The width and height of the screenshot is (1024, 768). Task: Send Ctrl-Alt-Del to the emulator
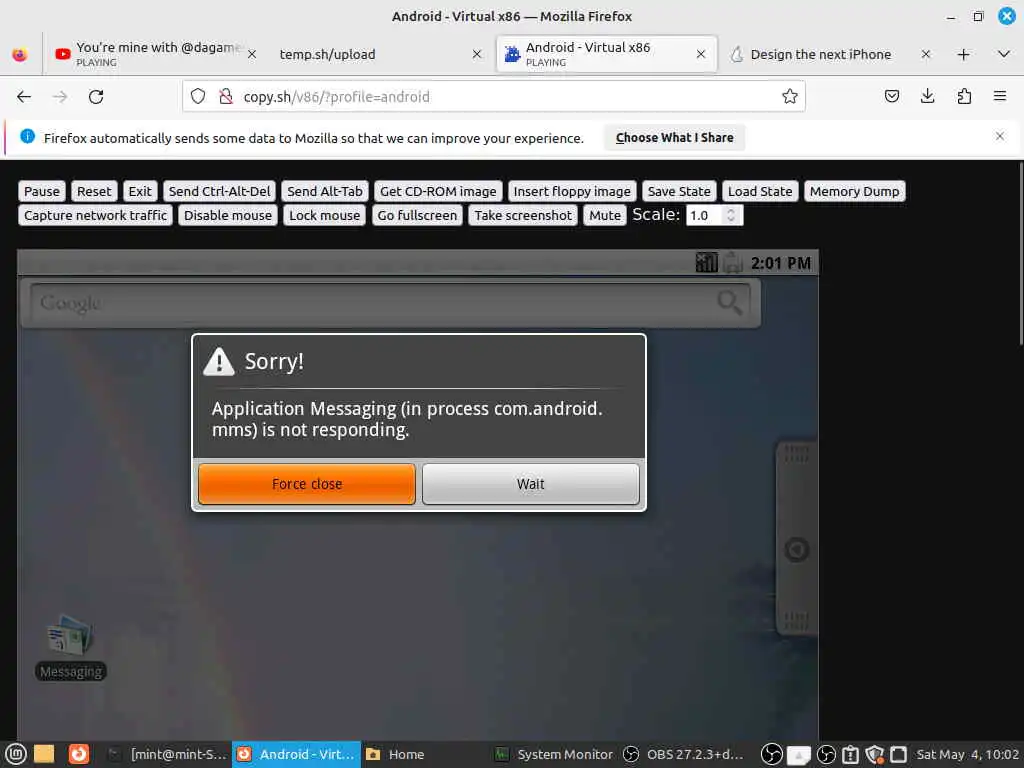(x=219, y=191)
